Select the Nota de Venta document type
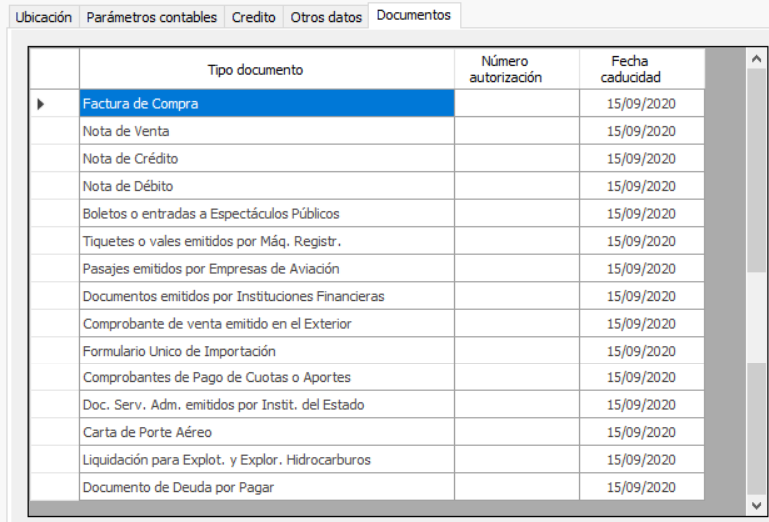Image resolution: width=769 pixels, height=522 pixels. pos(267,131)
